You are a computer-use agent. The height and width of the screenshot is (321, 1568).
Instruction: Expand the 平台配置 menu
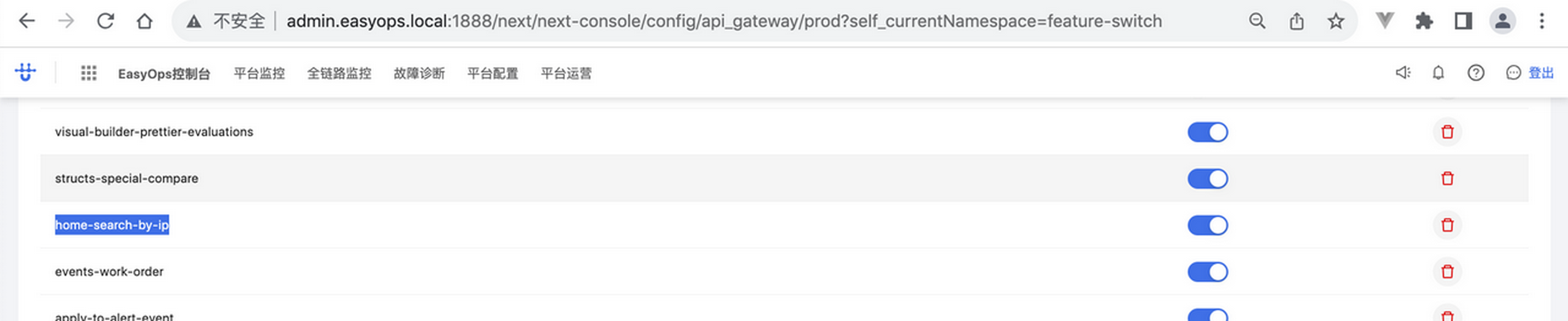pyautogui.click(x=493, y=74)
